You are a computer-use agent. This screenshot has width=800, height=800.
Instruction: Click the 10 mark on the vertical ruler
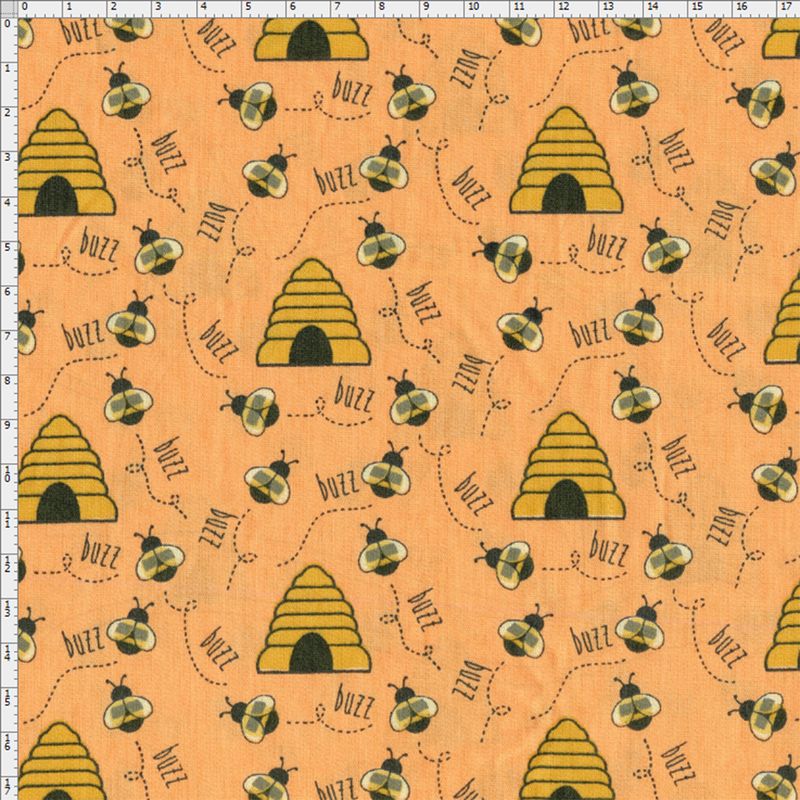click(7, 474)
